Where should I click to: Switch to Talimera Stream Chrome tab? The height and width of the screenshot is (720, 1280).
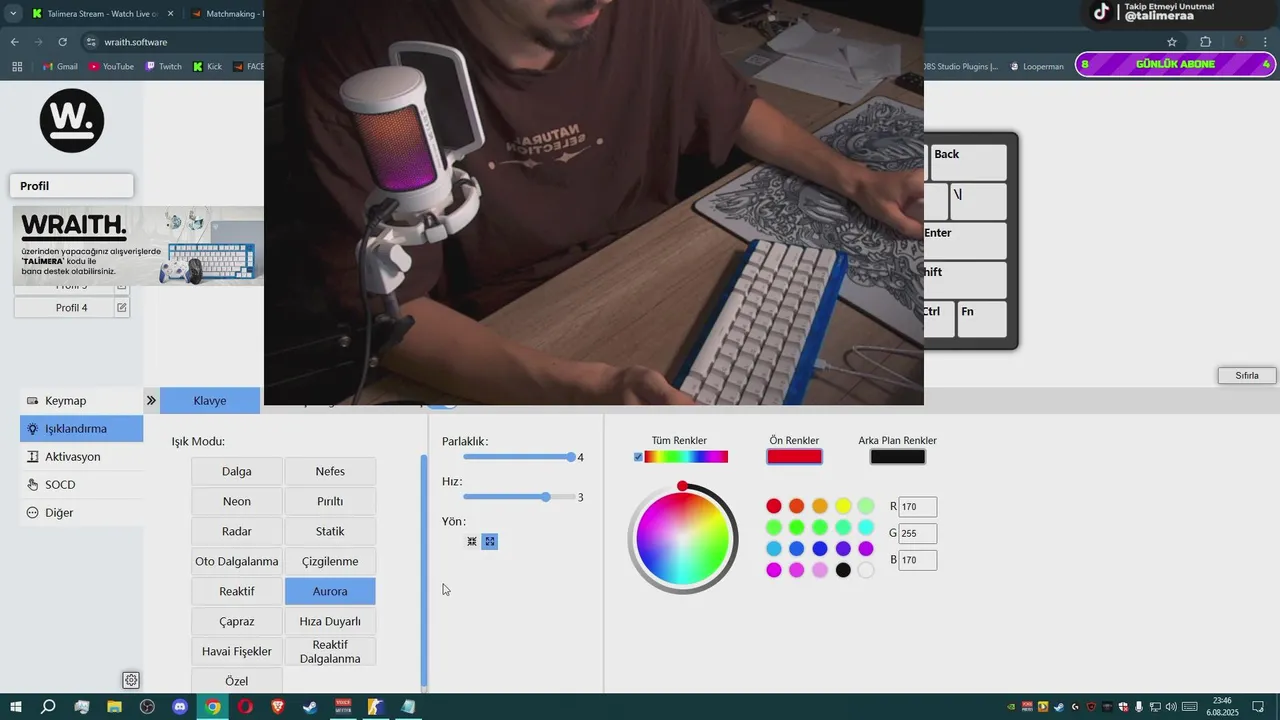(101, 14)
